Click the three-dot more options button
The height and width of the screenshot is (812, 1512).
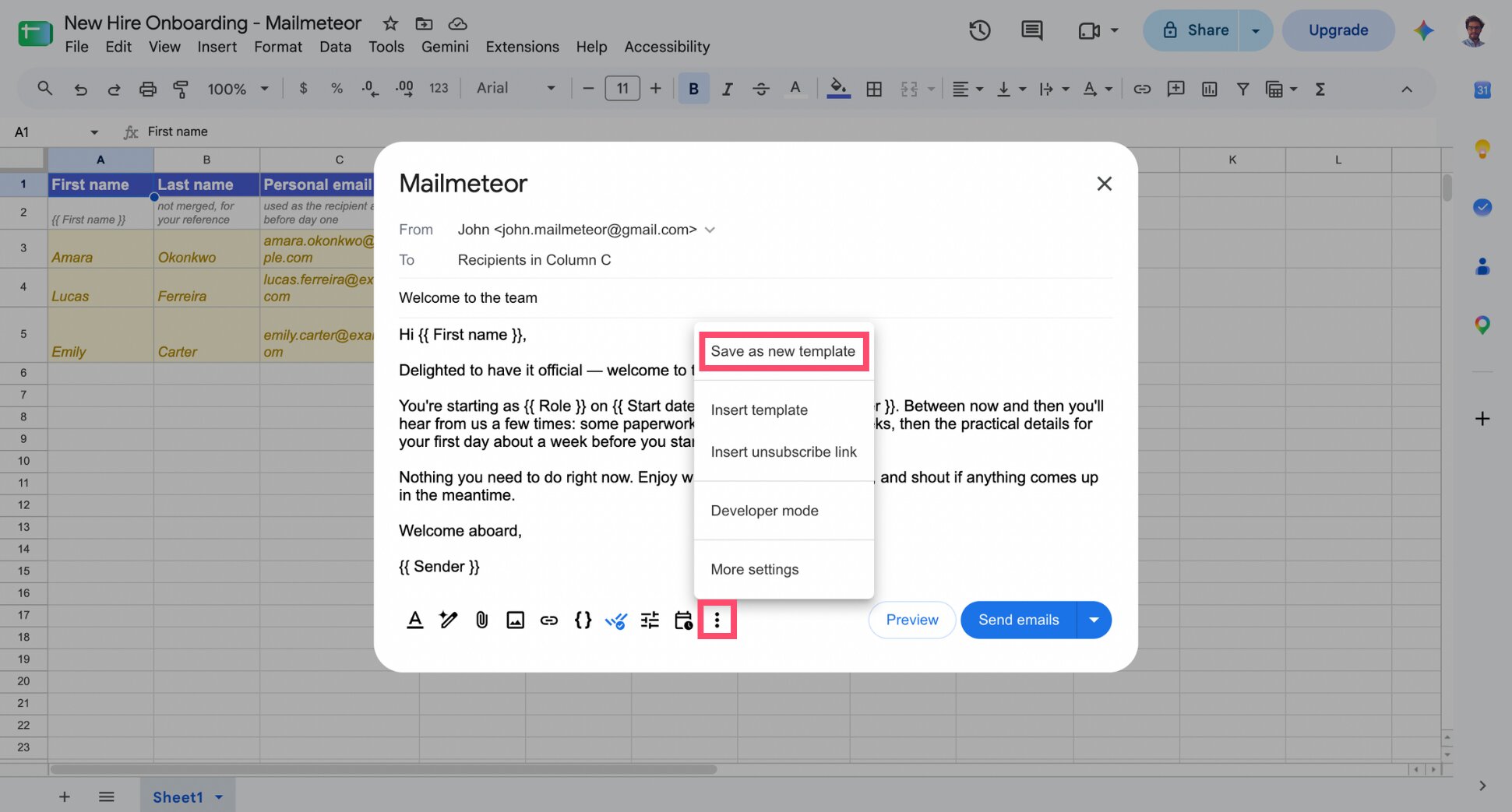[x=717, y=620]
